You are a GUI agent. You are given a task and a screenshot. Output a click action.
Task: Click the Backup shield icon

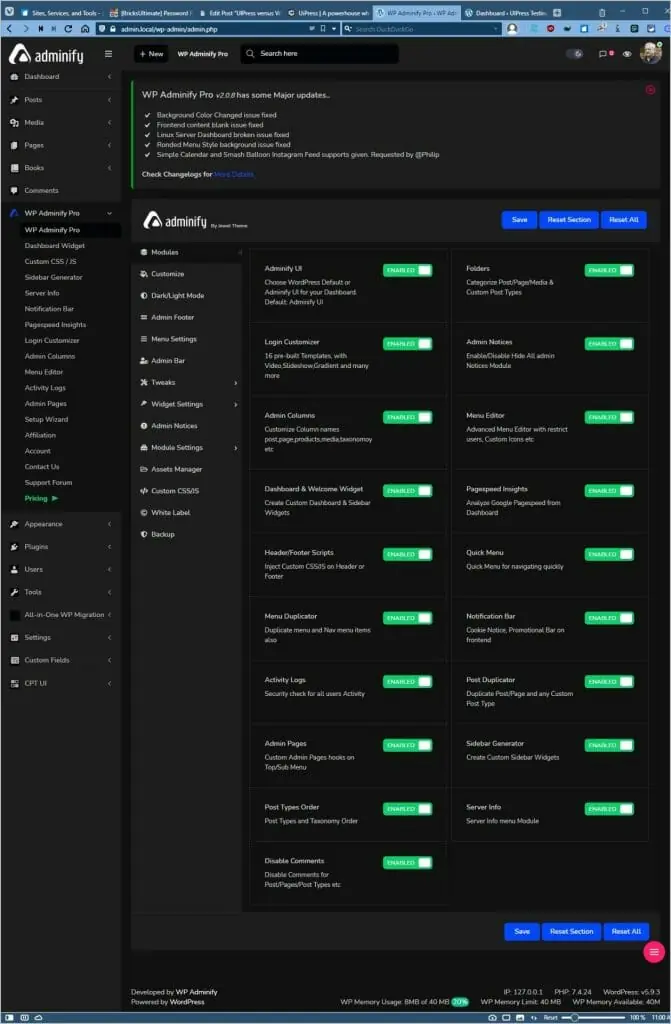point(144,534)
